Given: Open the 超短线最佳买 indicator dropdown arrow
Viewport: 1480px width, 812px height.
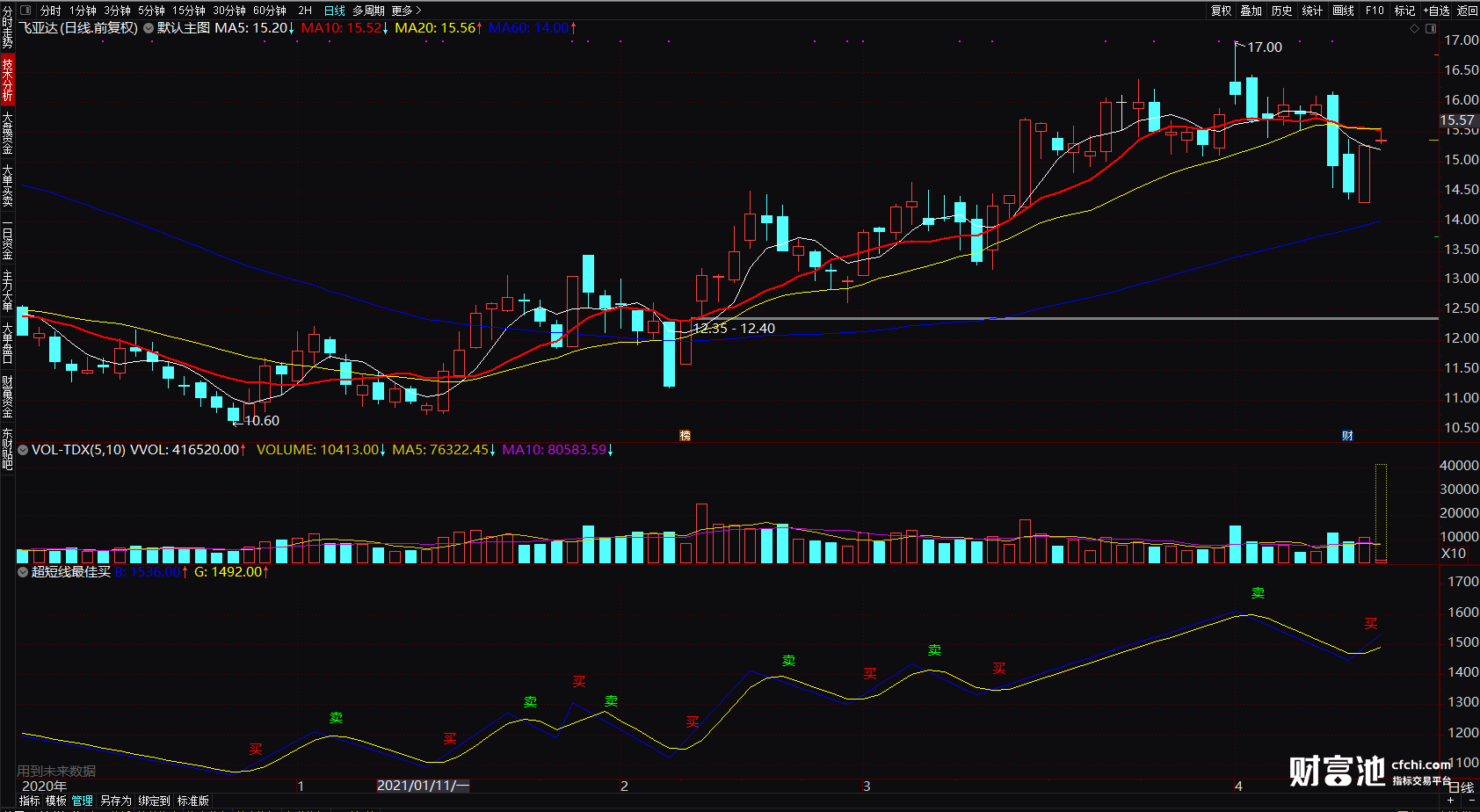Looking at the screenshot, I should [23, 572].
